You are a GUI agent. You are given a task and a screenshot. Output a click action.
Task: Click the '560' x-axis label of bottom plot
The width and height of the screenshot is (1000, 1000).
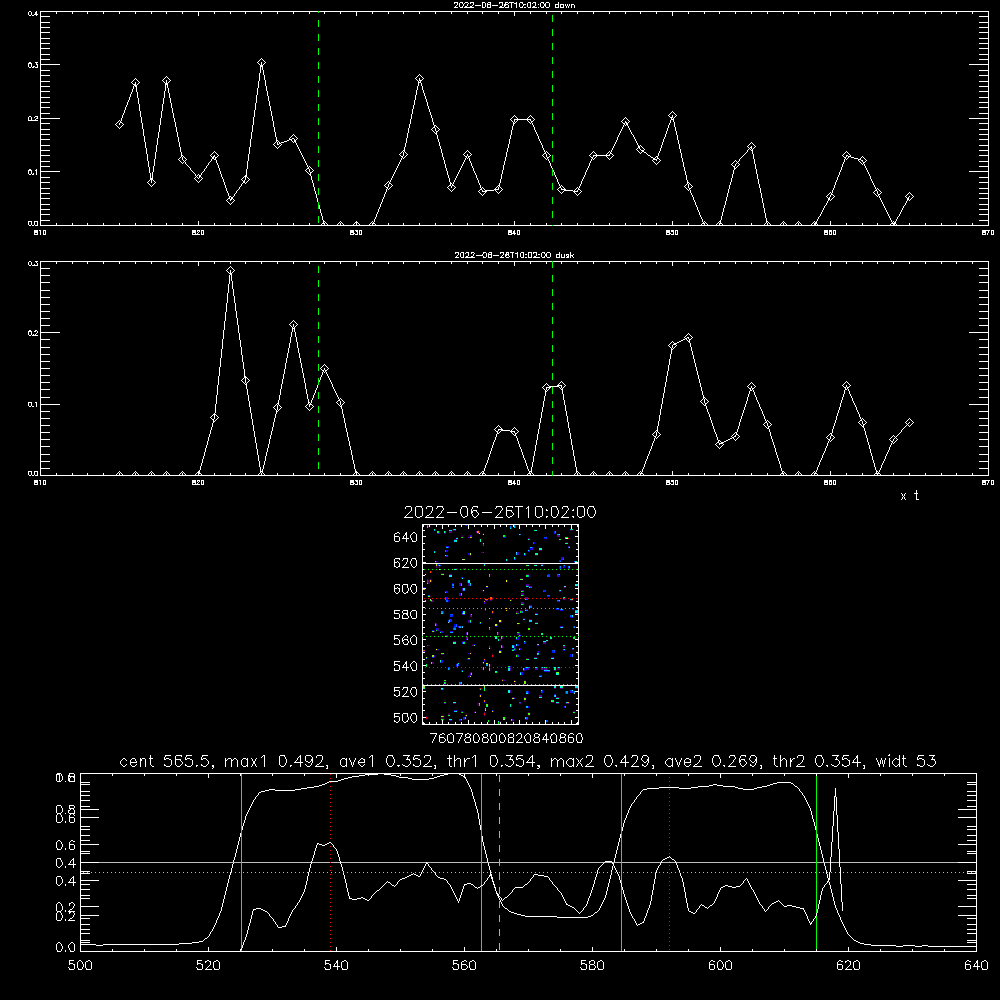click(464, 966)
